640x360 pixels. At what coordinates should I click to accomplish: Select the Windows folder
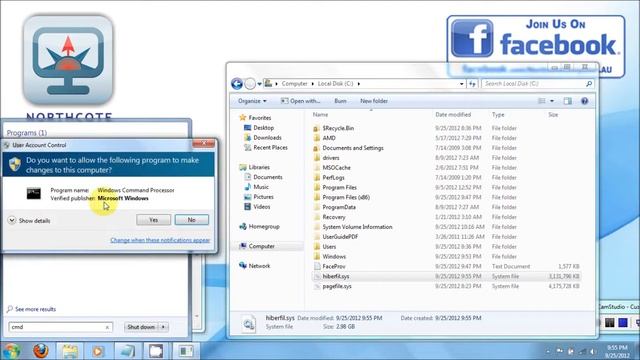point(330,256)
